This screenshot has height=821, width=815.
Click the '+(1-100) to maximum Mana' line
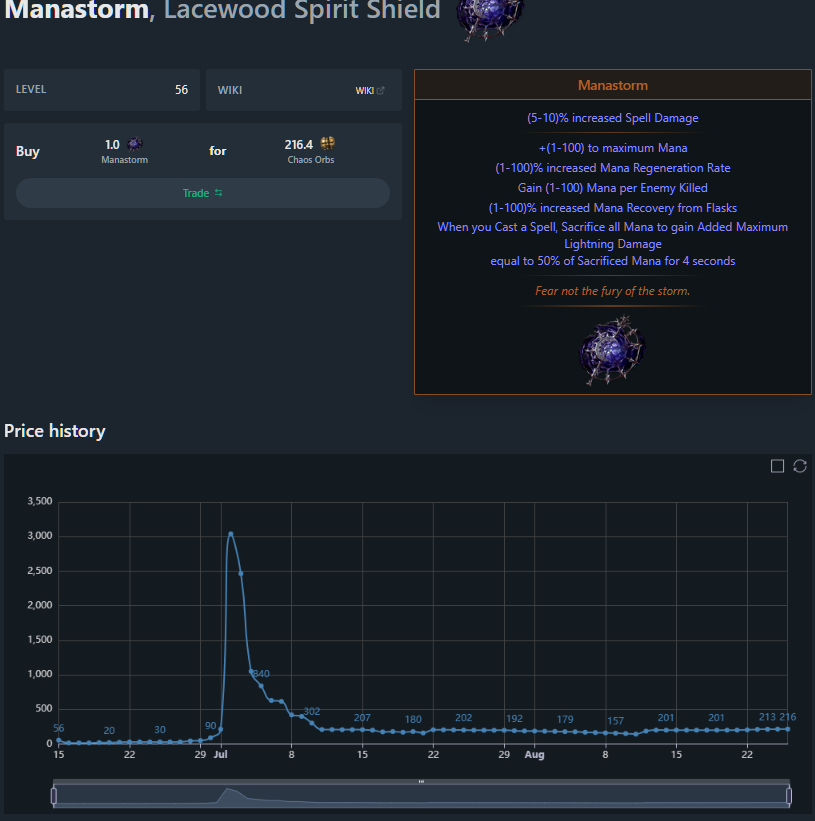click(x=612, y=148)
